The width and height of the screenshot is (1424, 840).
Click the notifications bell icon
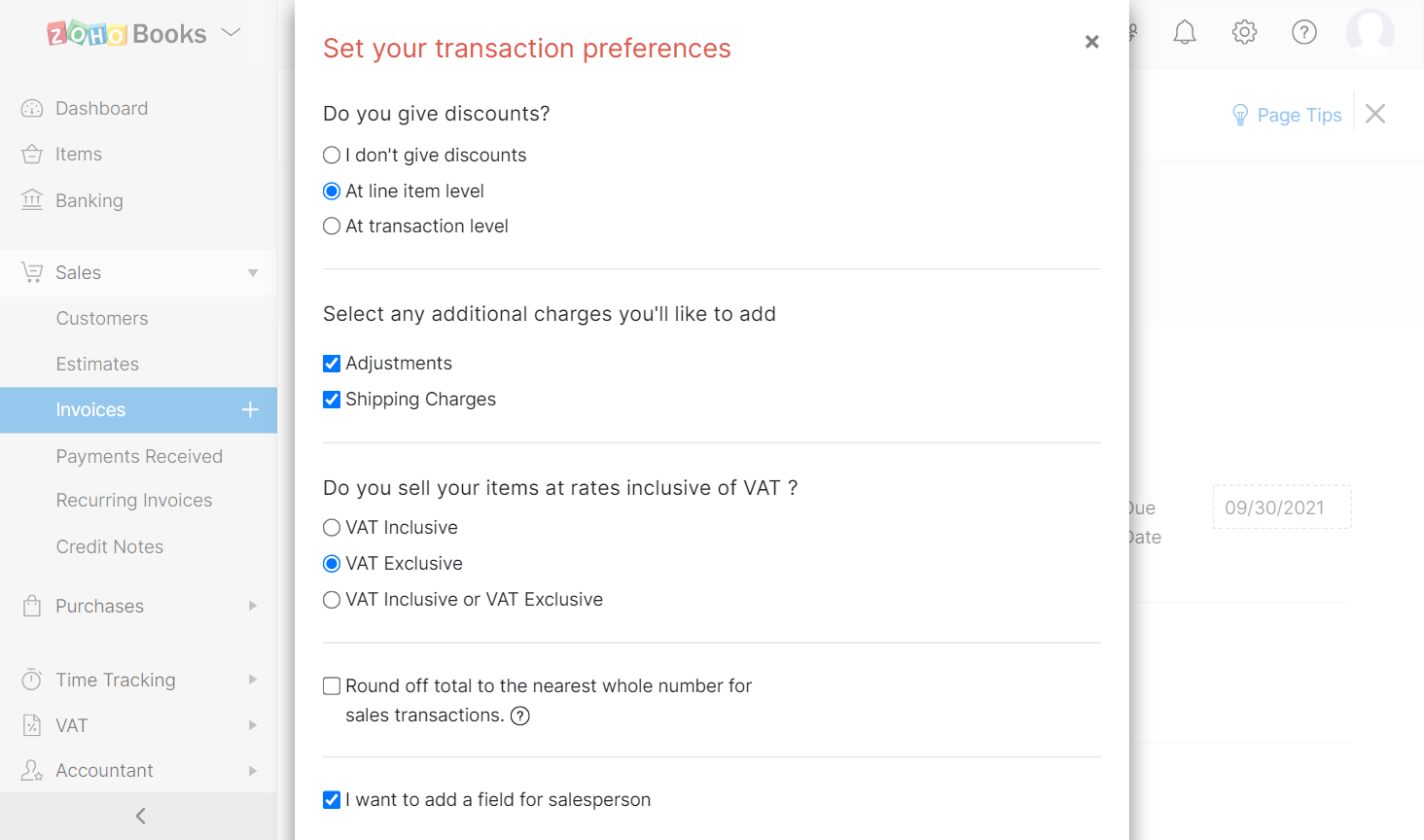coord(1184,33)
